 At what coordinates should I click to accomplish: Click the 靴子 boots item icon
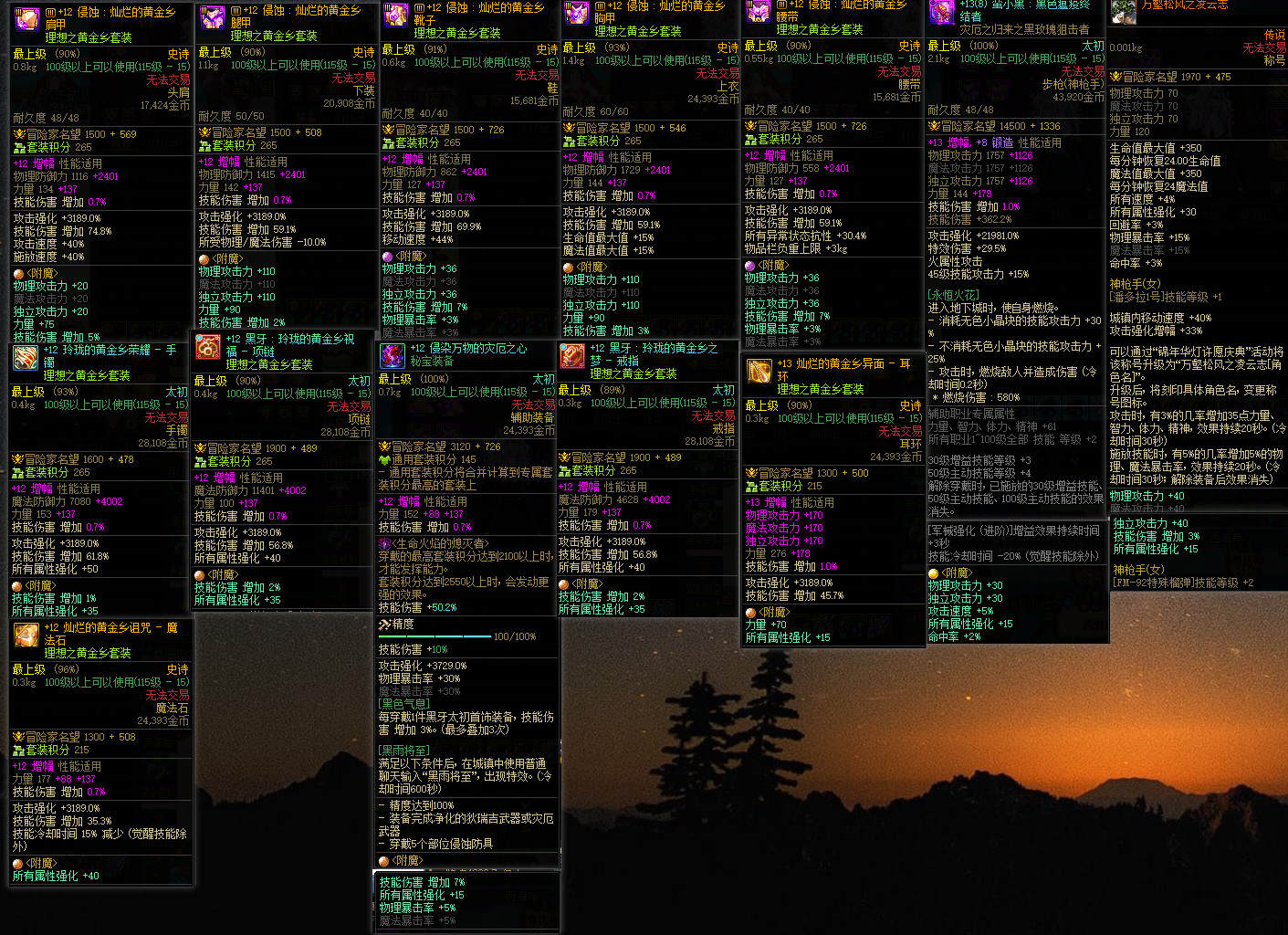[x=395, y=14]
